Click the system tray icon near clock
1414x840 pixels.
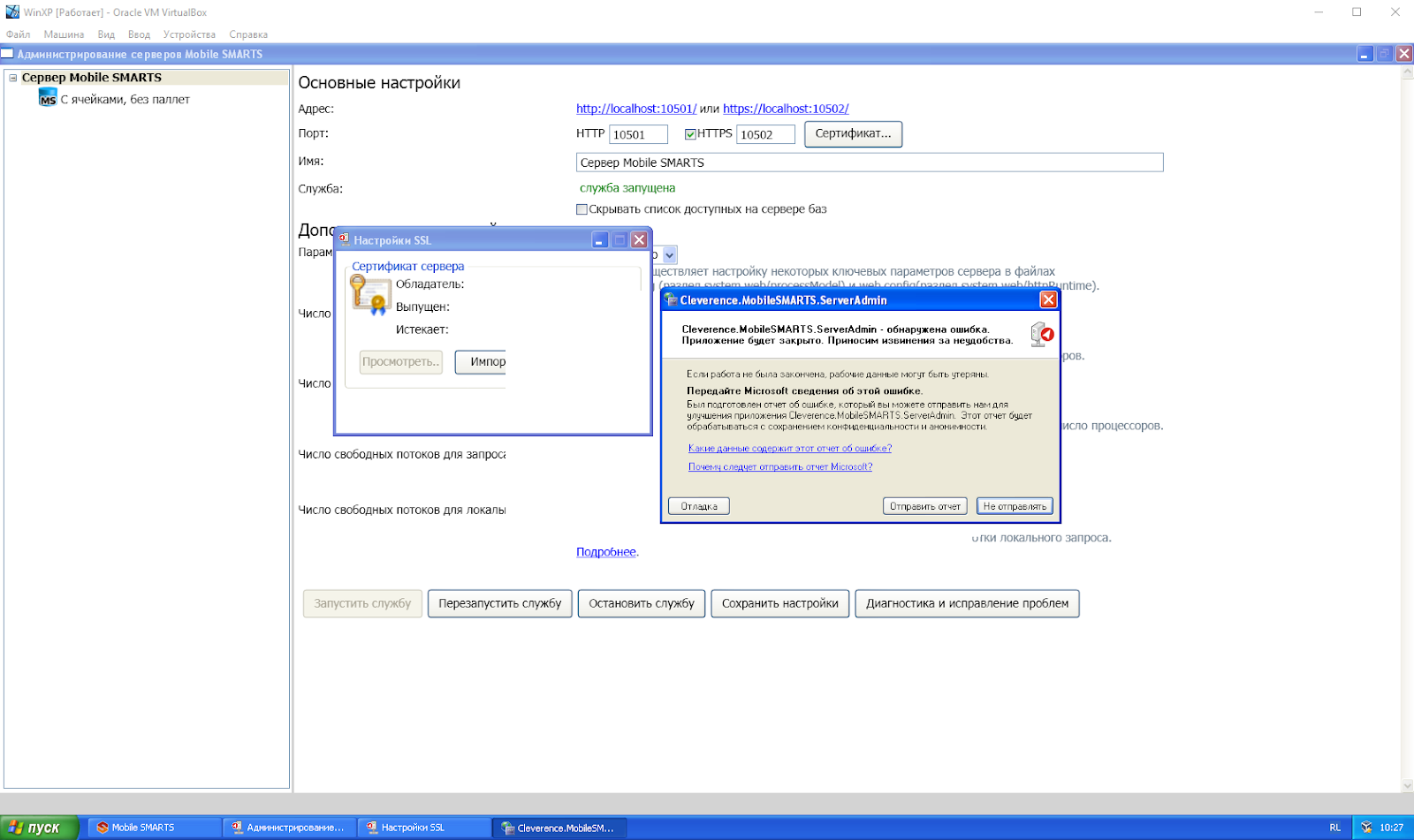coord(1366,828)
